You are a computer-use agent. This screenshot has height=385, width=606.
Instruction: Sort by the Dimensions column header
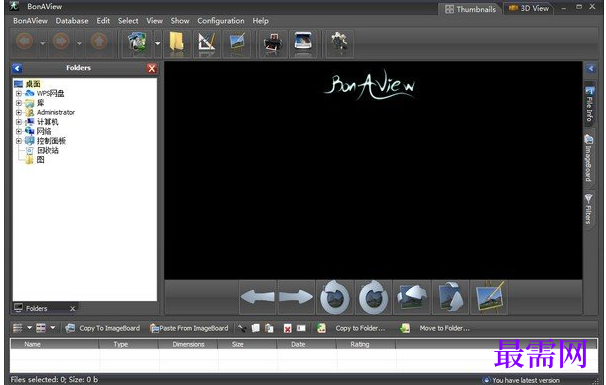(188, 344)
